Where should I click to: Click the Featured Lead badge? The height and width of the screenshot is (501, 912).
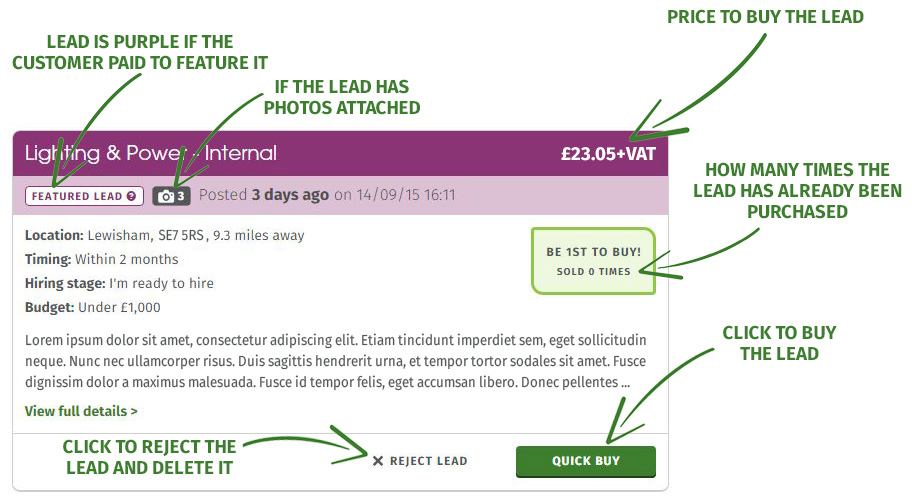83,196
